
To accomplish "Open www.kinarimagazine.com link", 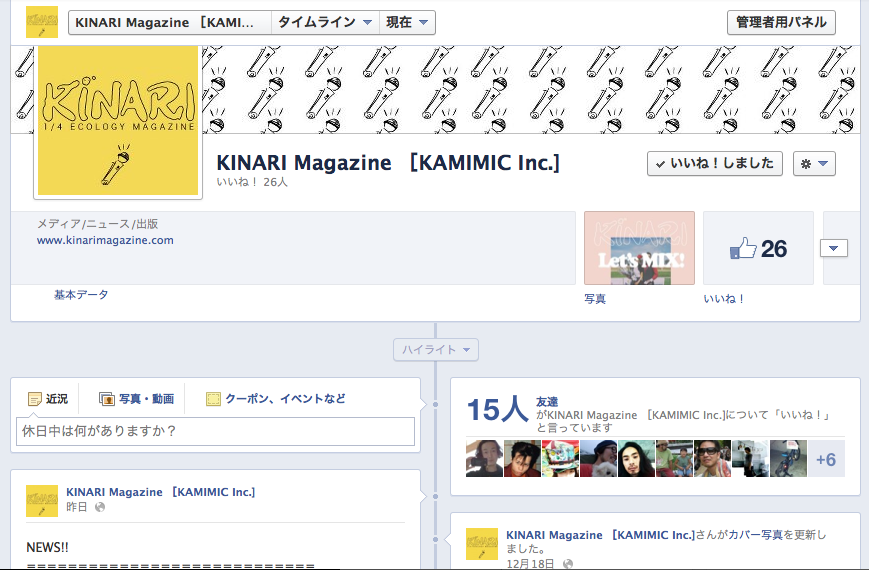I will coord(105,240).
